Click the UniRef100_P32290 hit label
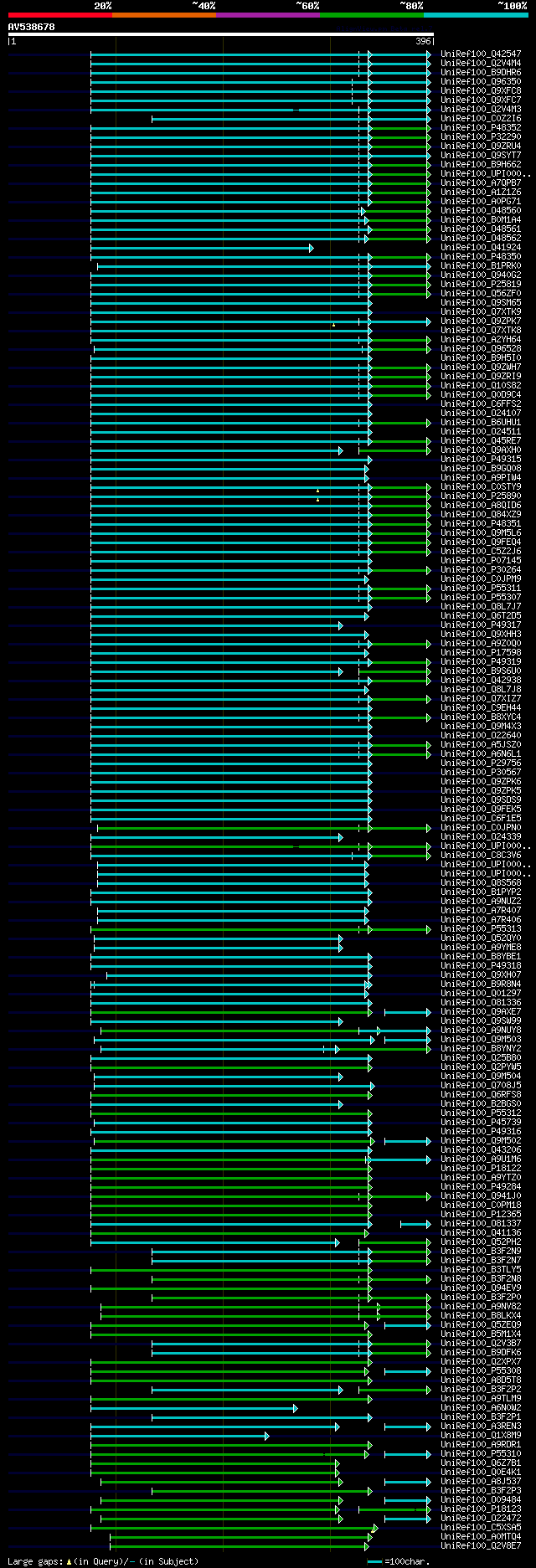The image size is (536, 1568). tap(481, 136)
